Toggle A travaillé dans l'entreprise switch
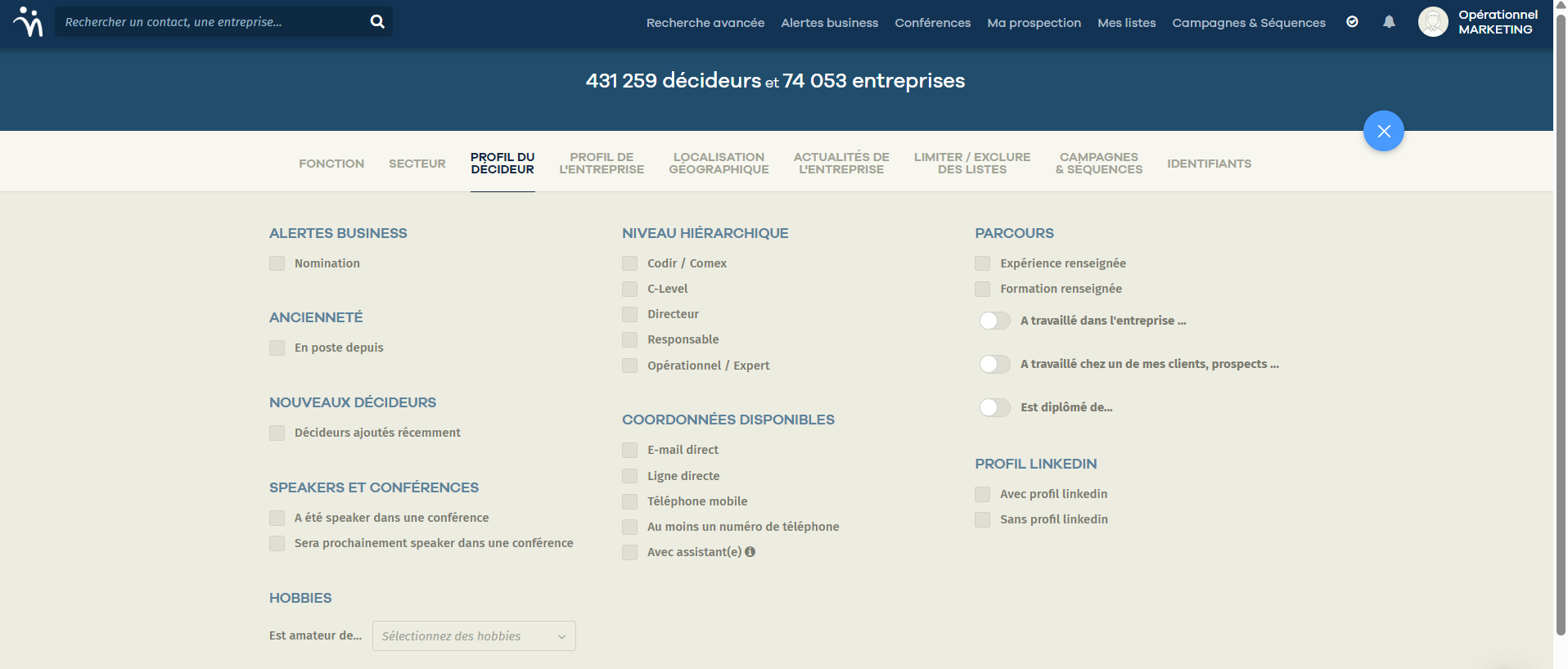1568x669 pixels. click(995, 321)
